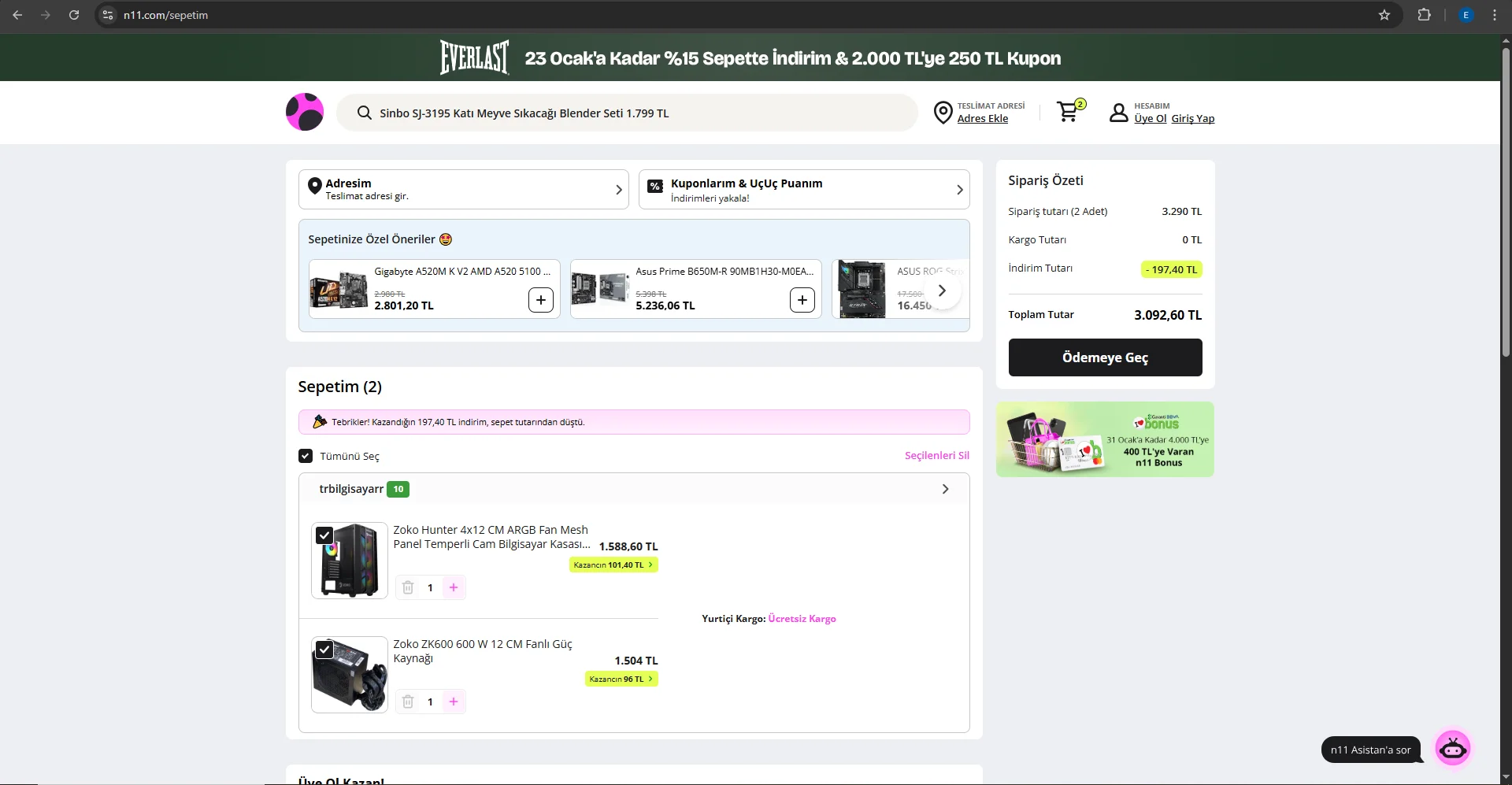Image resolution: width=1512 pixels, height=785 pixels.
Task: Bookmark this page with star icon
Action: 1384,15
